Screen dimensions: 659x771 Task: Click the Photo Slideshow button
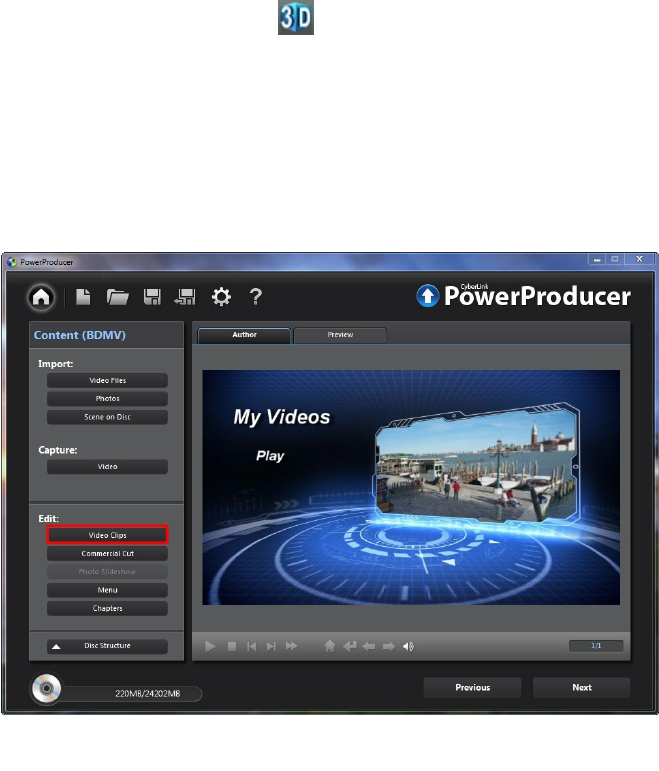(107, 572)
